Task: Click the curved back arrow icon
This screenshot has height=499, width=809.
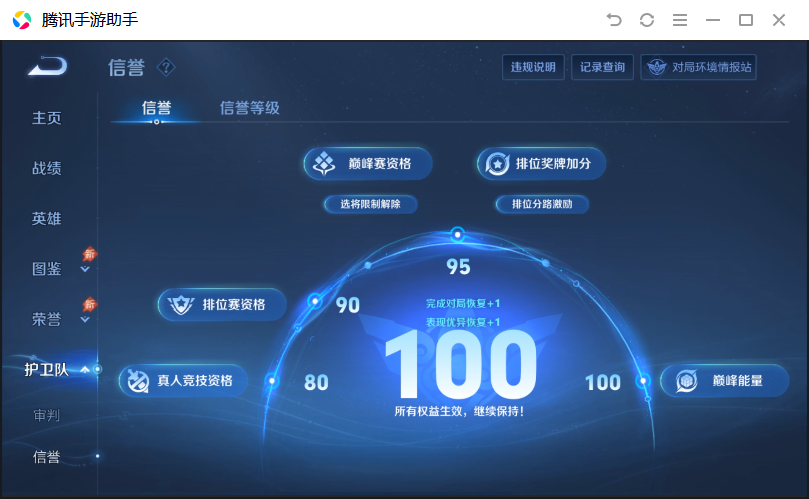Action: (x=48, y=66)
